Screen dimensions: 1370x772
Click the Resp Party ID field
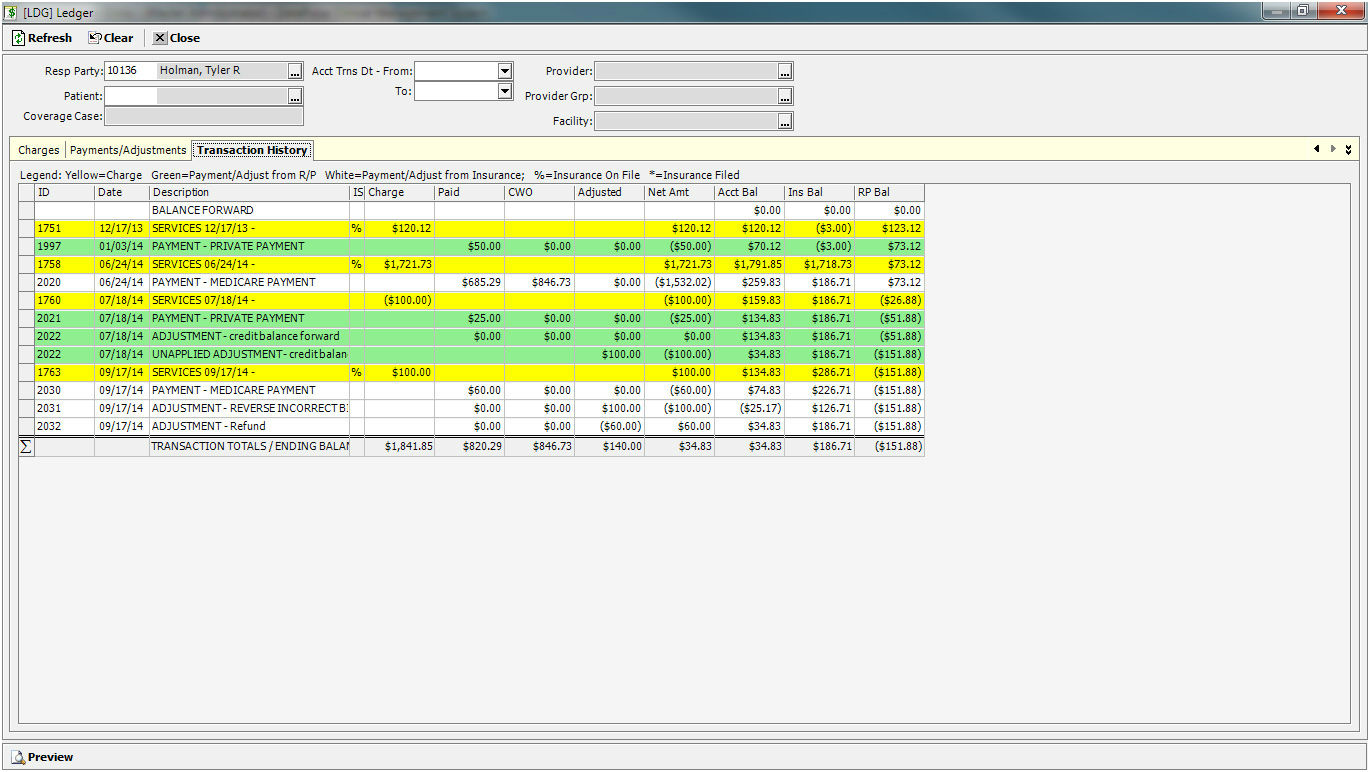point(130,71)
